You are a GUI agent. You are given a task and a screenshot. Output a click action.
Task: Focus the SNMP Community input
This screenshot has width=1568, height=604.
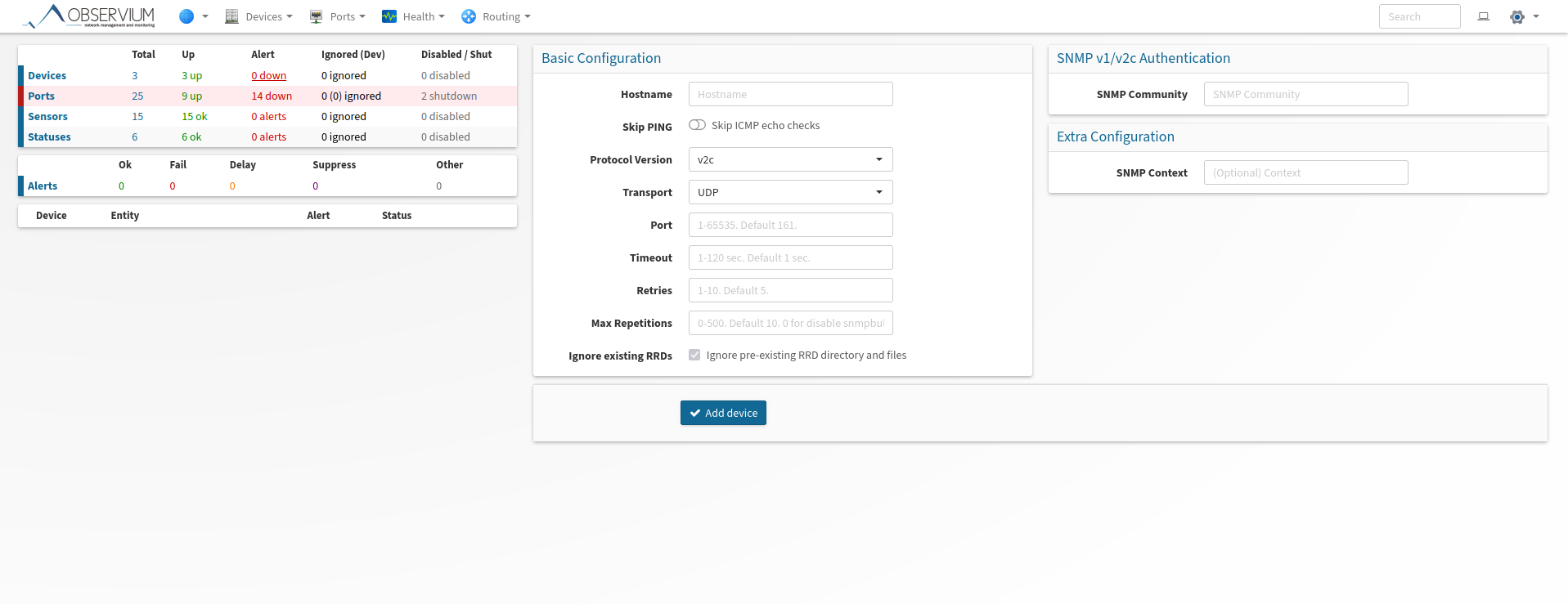point(1305,94)
